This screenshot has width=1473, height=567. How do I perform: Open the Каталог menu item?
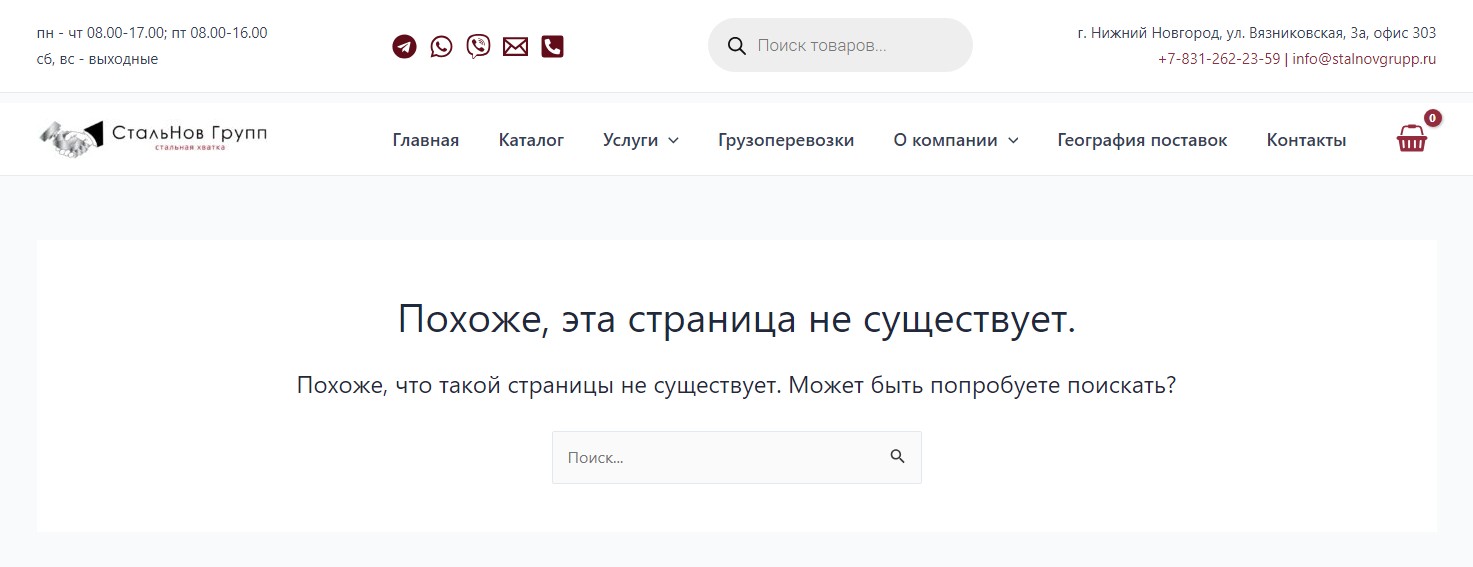coord(531,140)
